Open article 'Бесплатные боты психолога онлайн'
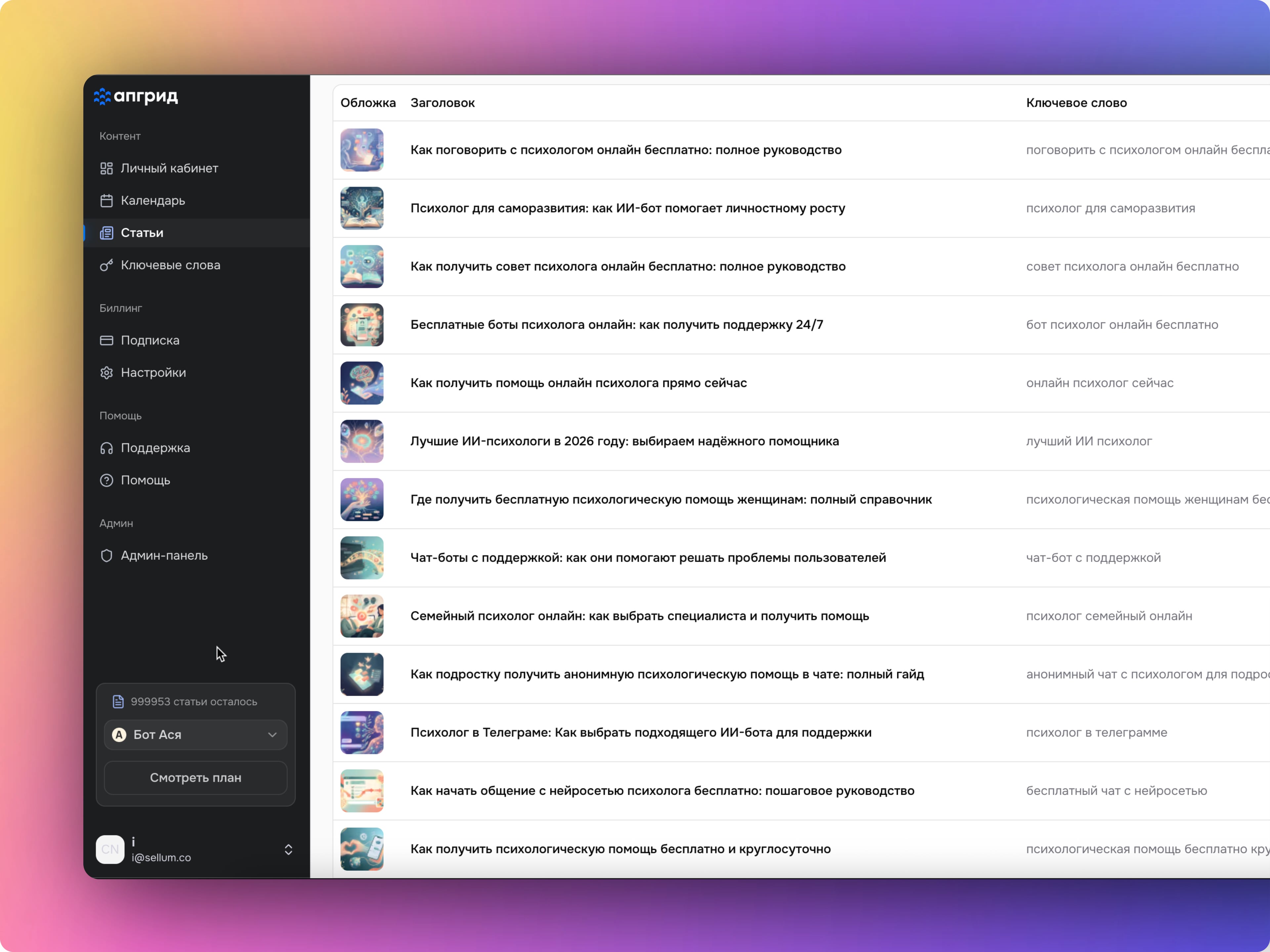 point(616,325)
